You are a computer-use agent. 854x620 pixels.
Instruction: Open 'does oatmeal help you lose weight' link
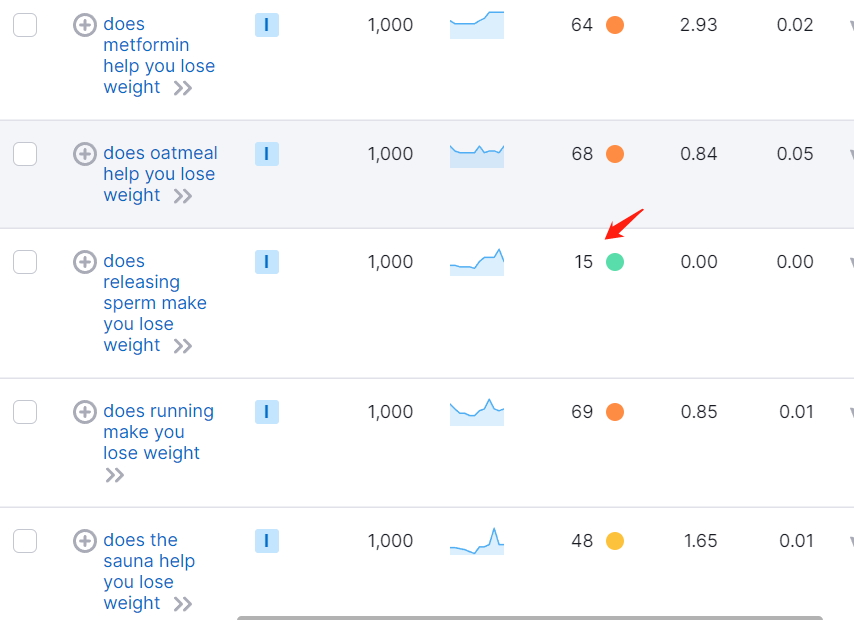(159, 173)
